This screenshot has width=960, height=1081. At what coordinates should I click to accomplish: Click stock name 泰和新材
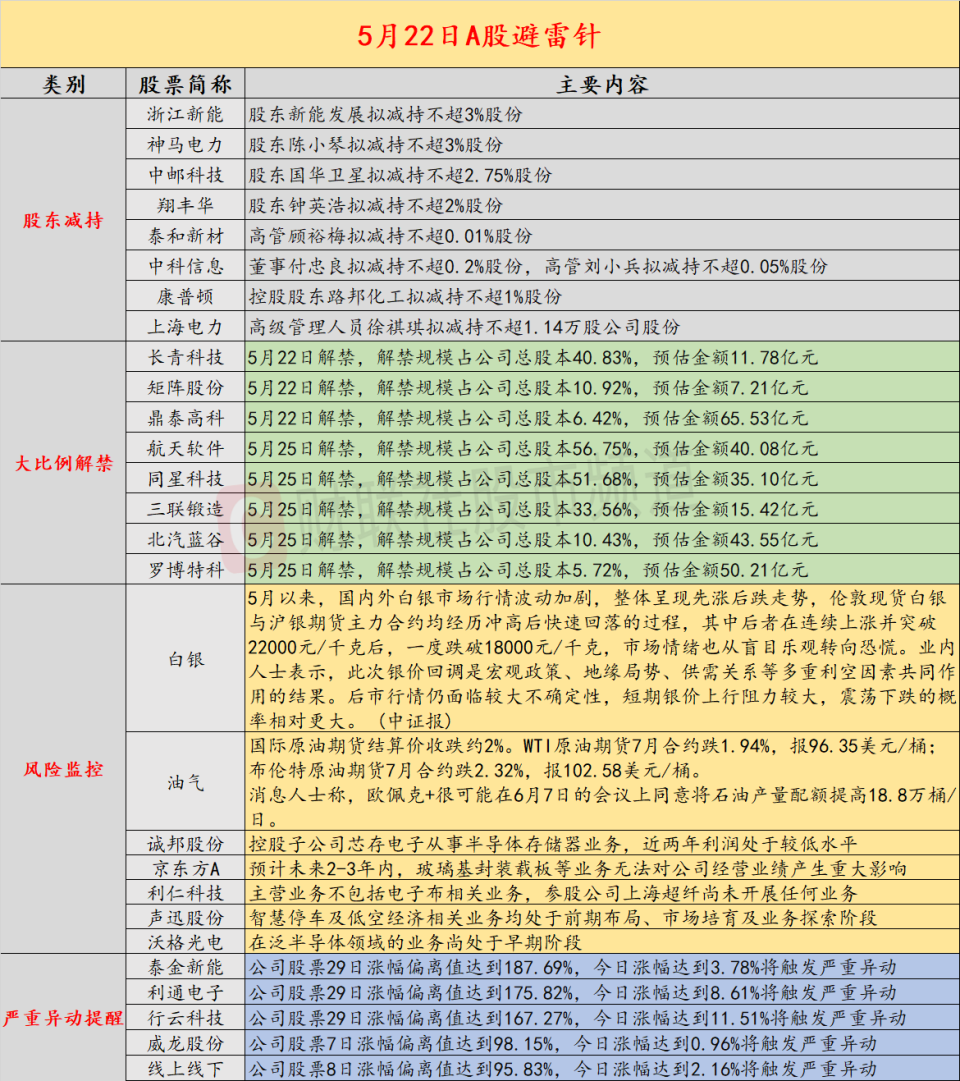coord(185,236)
